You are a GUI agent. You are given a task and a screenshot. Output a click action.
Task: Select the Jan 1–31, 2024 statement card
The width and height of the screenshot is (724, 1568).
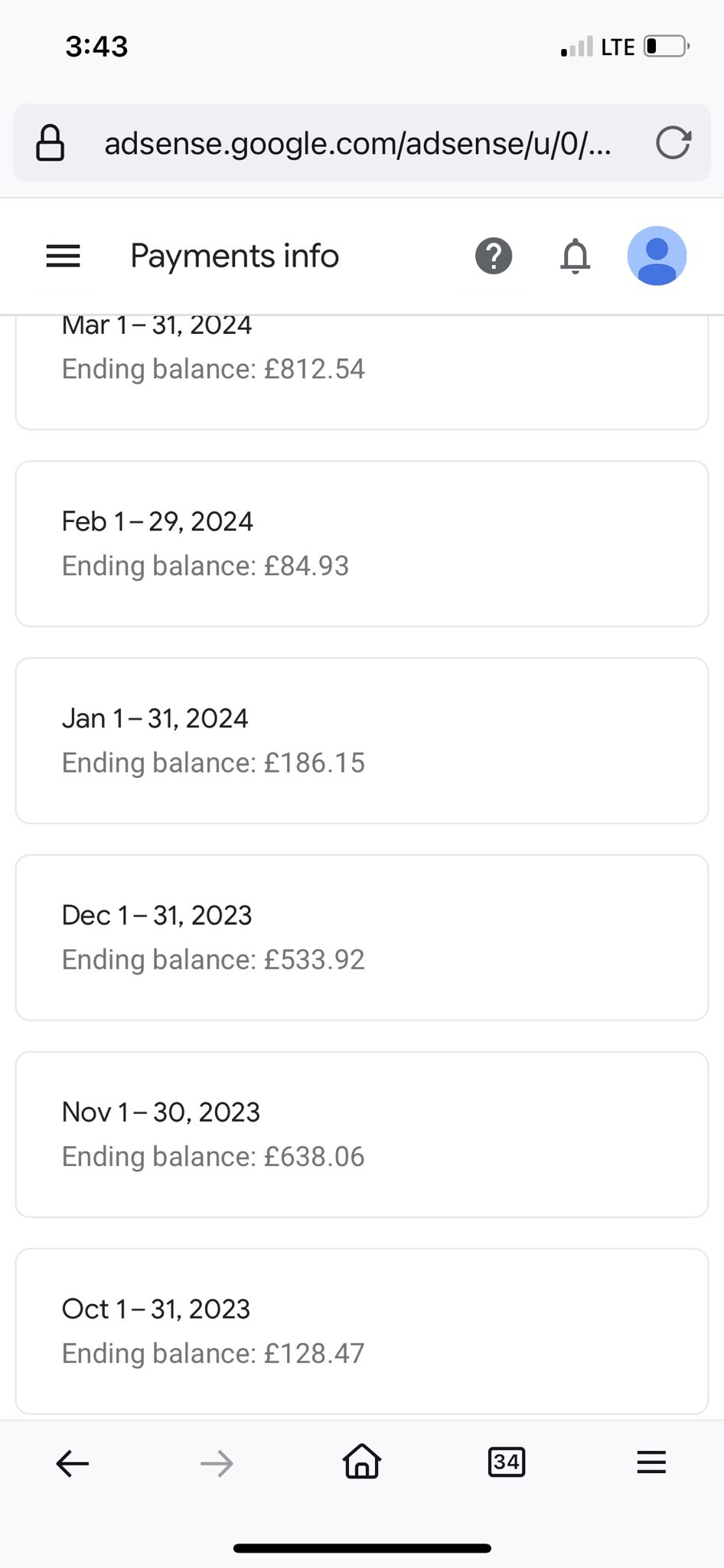point(362,740)
